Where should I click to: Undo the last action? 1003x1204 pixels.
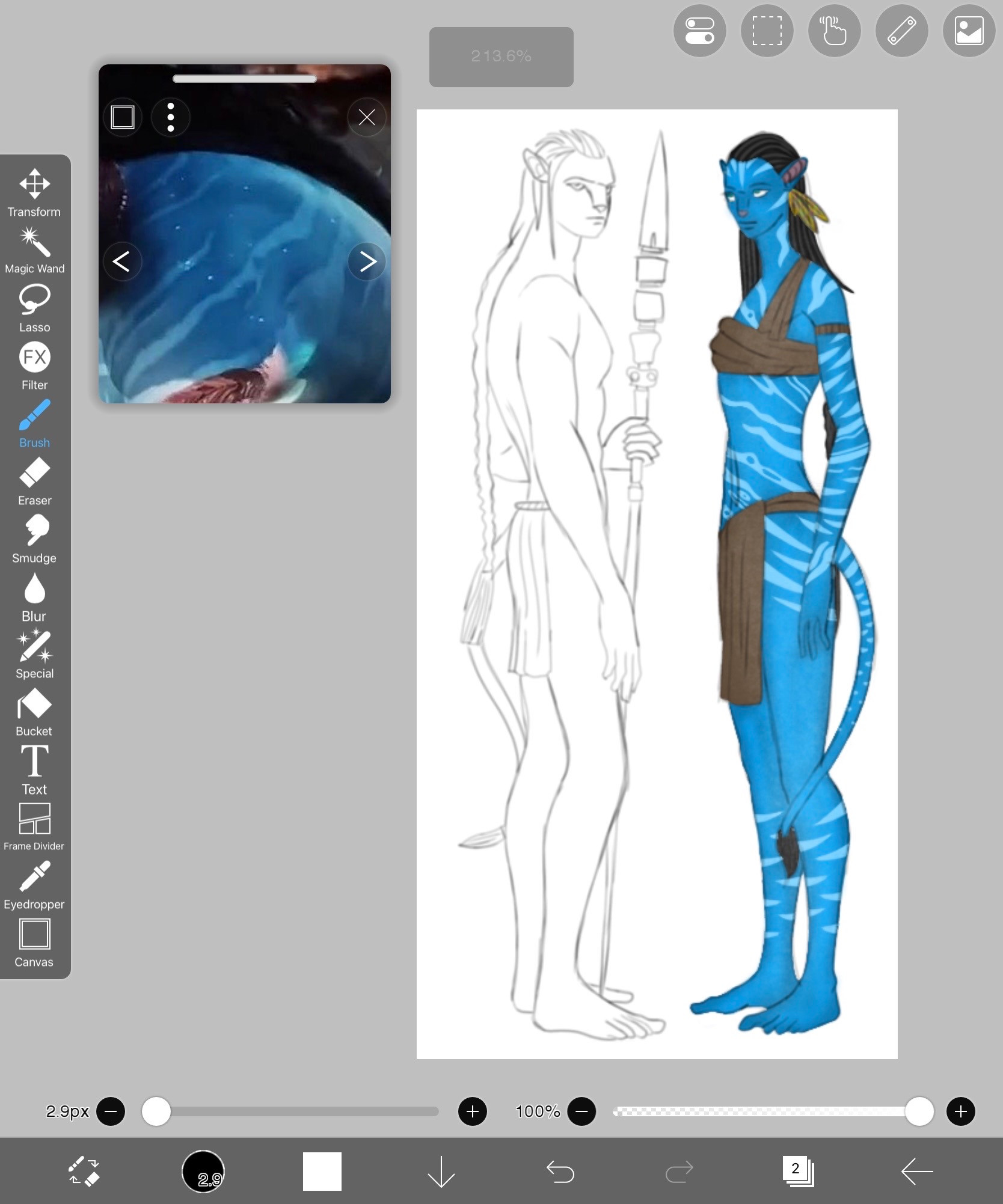click(x=560, y=1171)
